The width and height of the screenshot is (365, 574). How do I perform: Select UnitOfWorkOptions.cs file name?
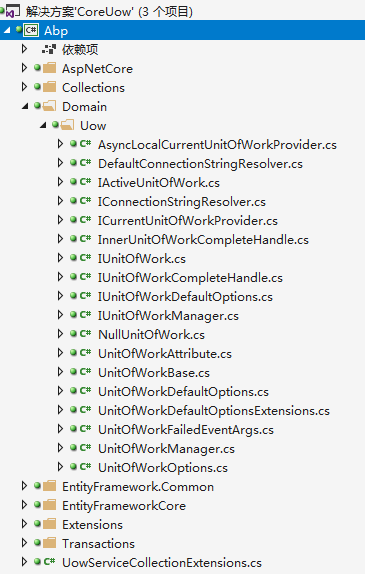pos(163,469)
